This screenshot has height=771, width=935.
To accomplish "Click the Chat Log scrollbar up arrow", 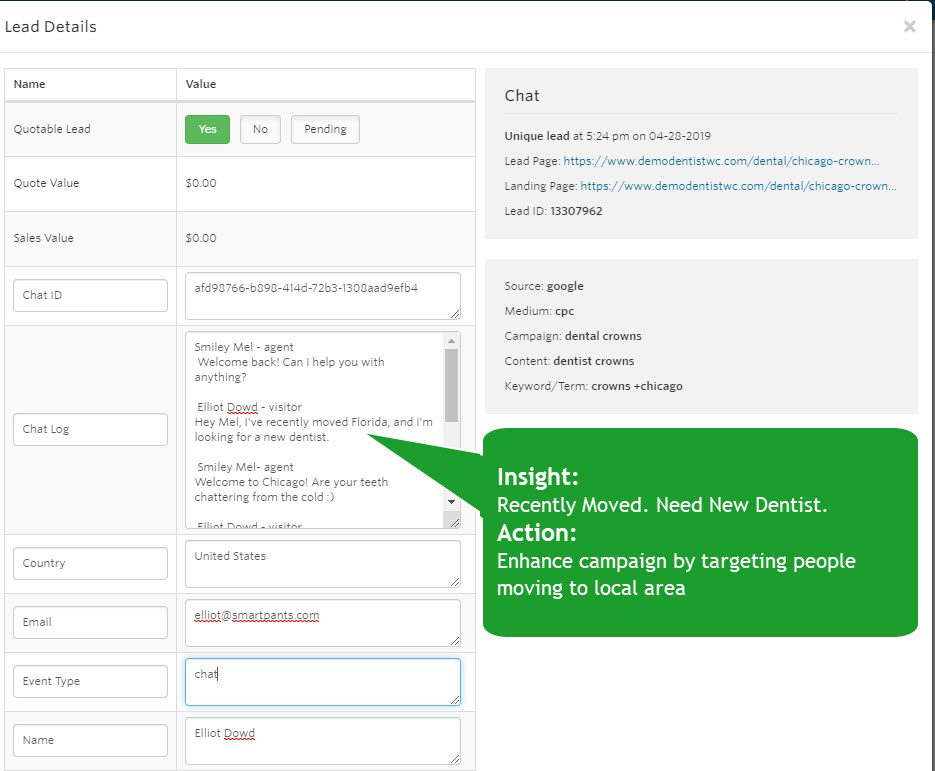I will pyautogui.click(x=451, y=341).
